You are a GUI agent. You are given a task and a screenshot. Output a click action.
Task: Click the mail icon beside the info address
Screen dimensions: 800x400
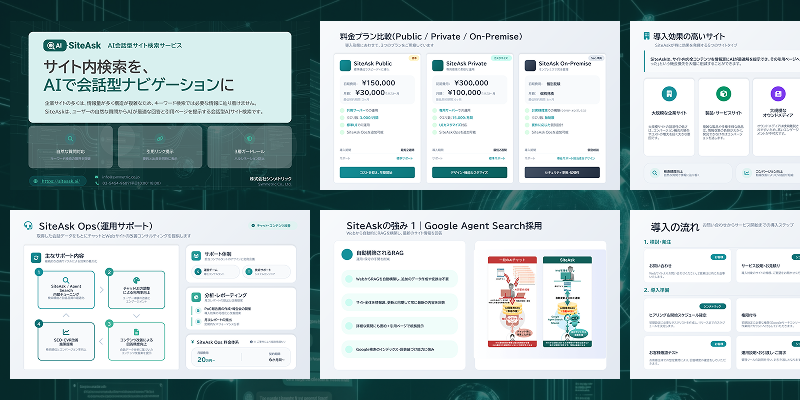(x=96, y=177)
